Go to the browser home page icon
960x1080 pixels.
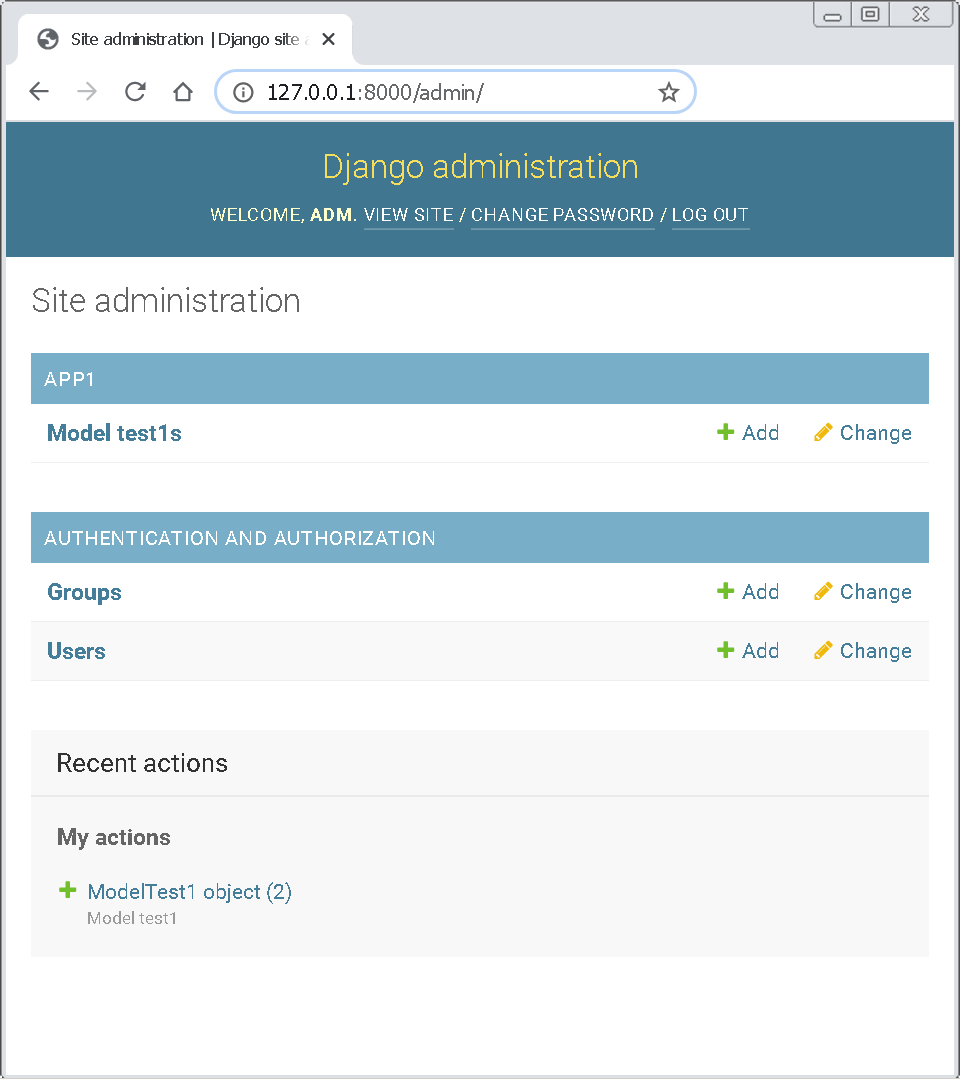[182, 91]
